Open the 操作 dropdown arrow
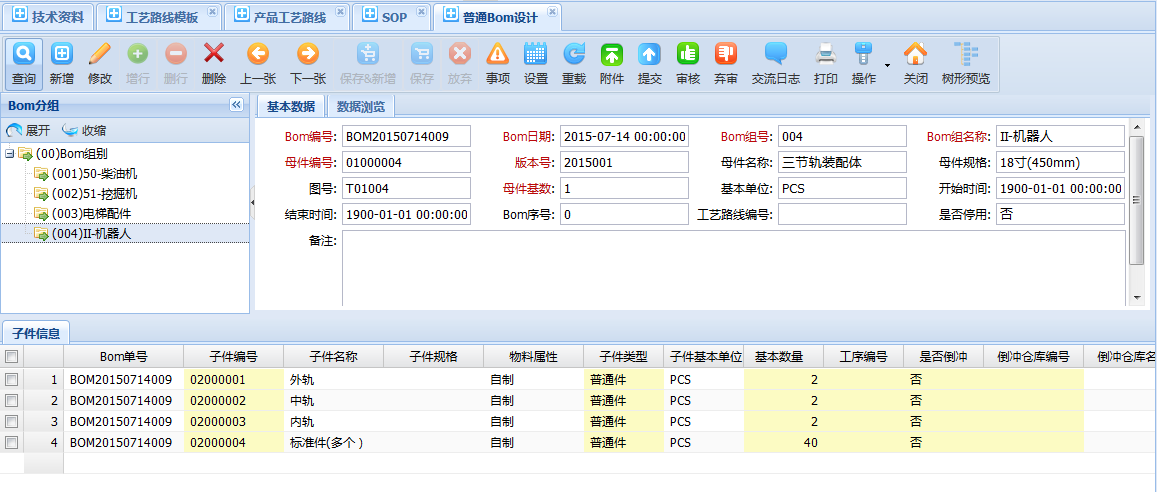 click(885, 66)
